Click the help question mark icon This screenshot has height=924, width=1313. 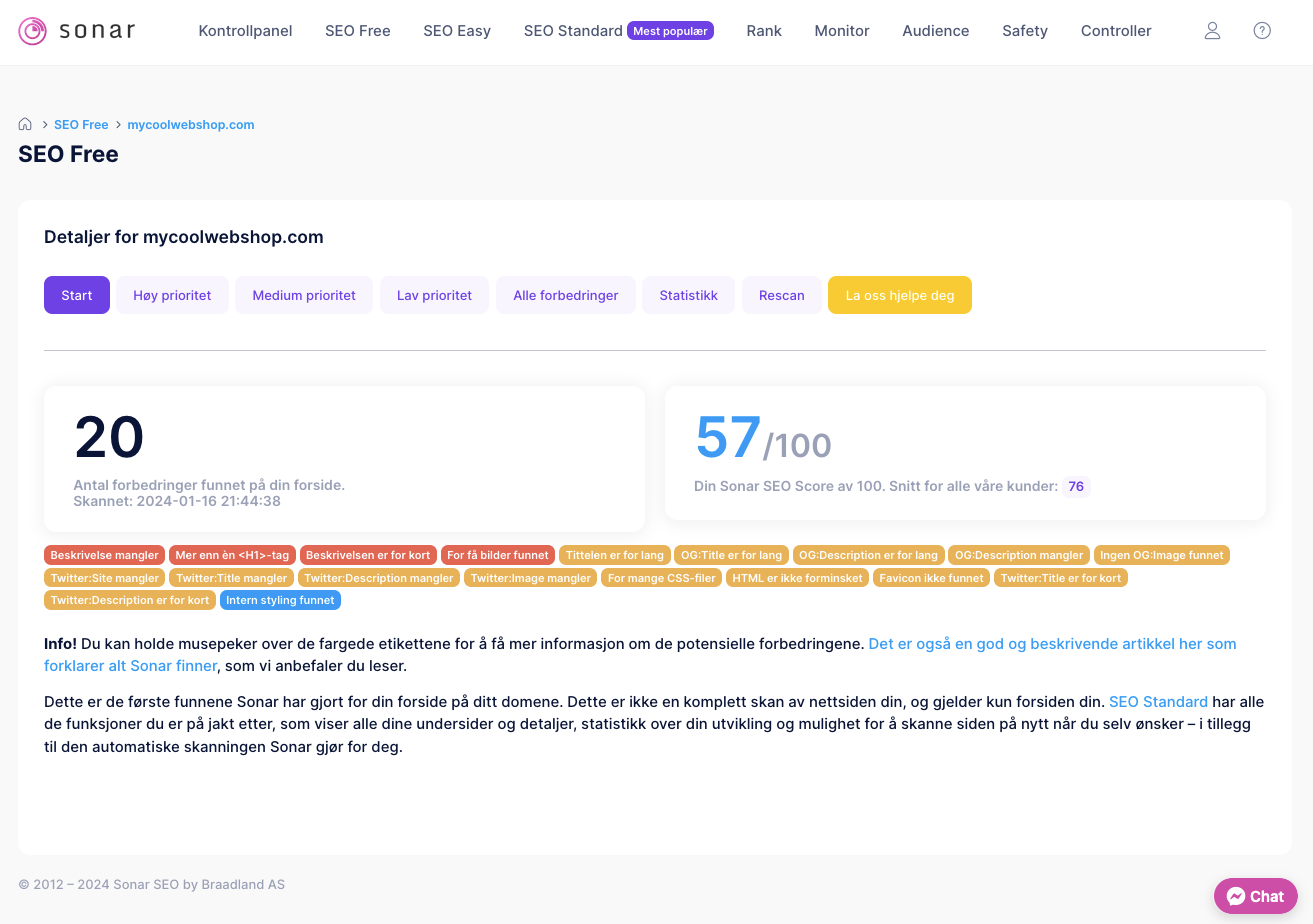[1262, 31]
